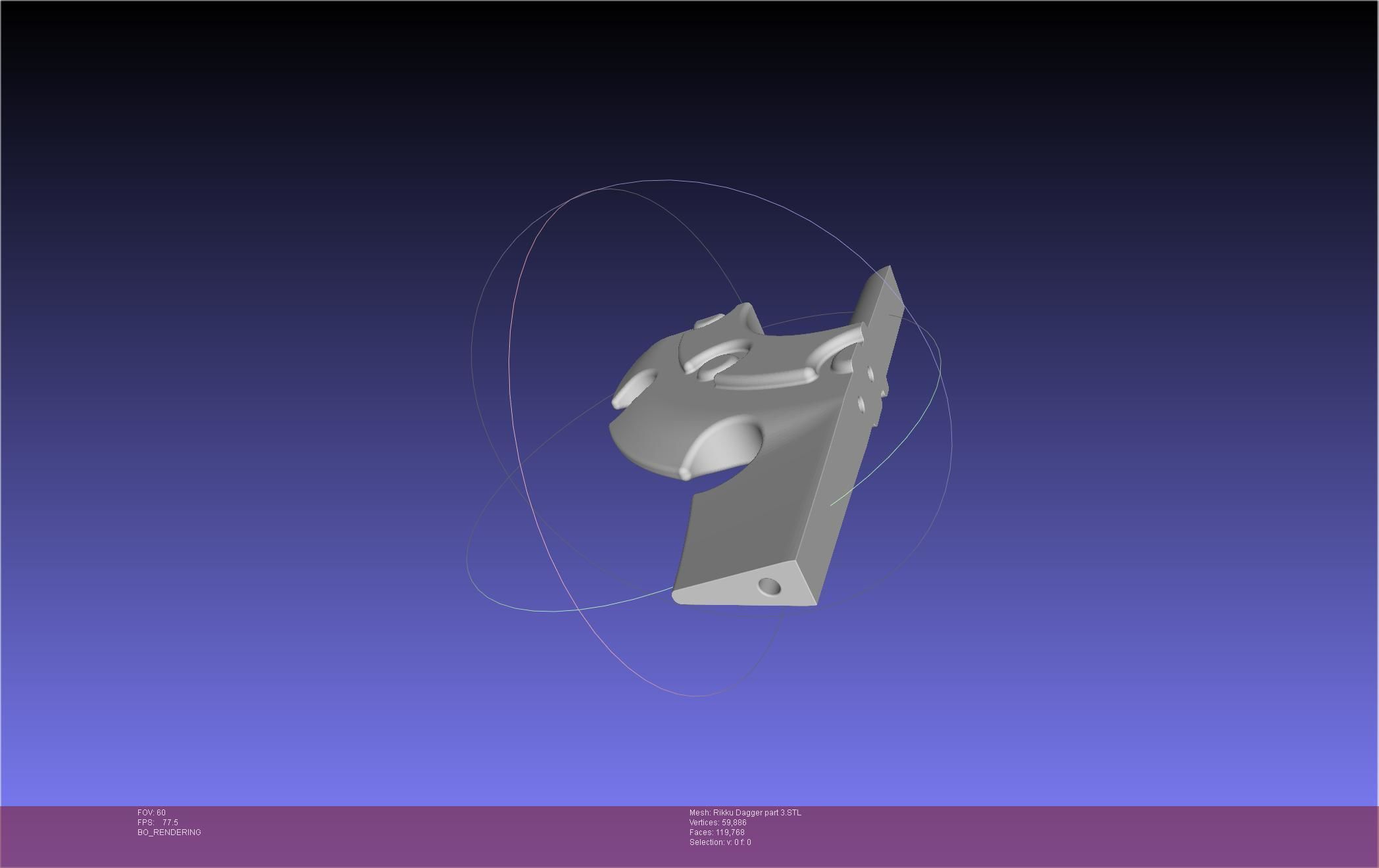Click the FPS 77.5 readout
This screenshot has width=1379, height=868.
click(158, 823)
